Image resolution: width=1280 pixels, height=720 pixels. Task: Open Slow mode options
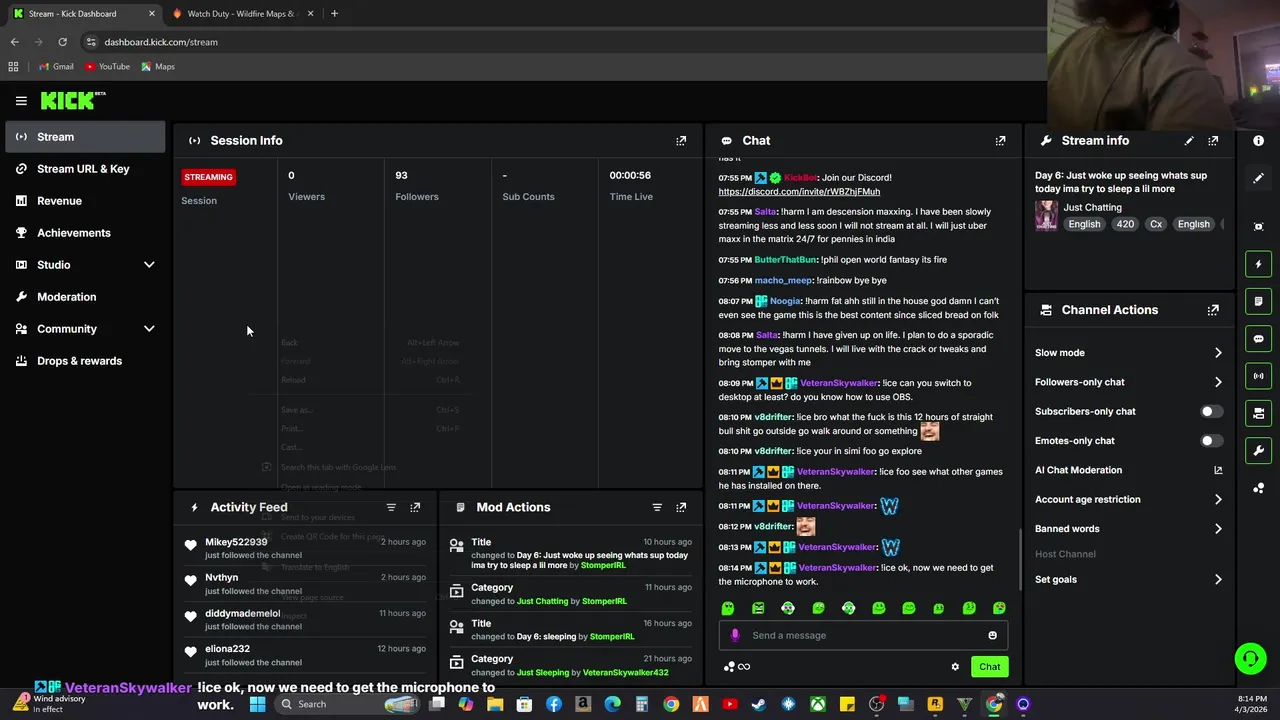[1129, 353]
